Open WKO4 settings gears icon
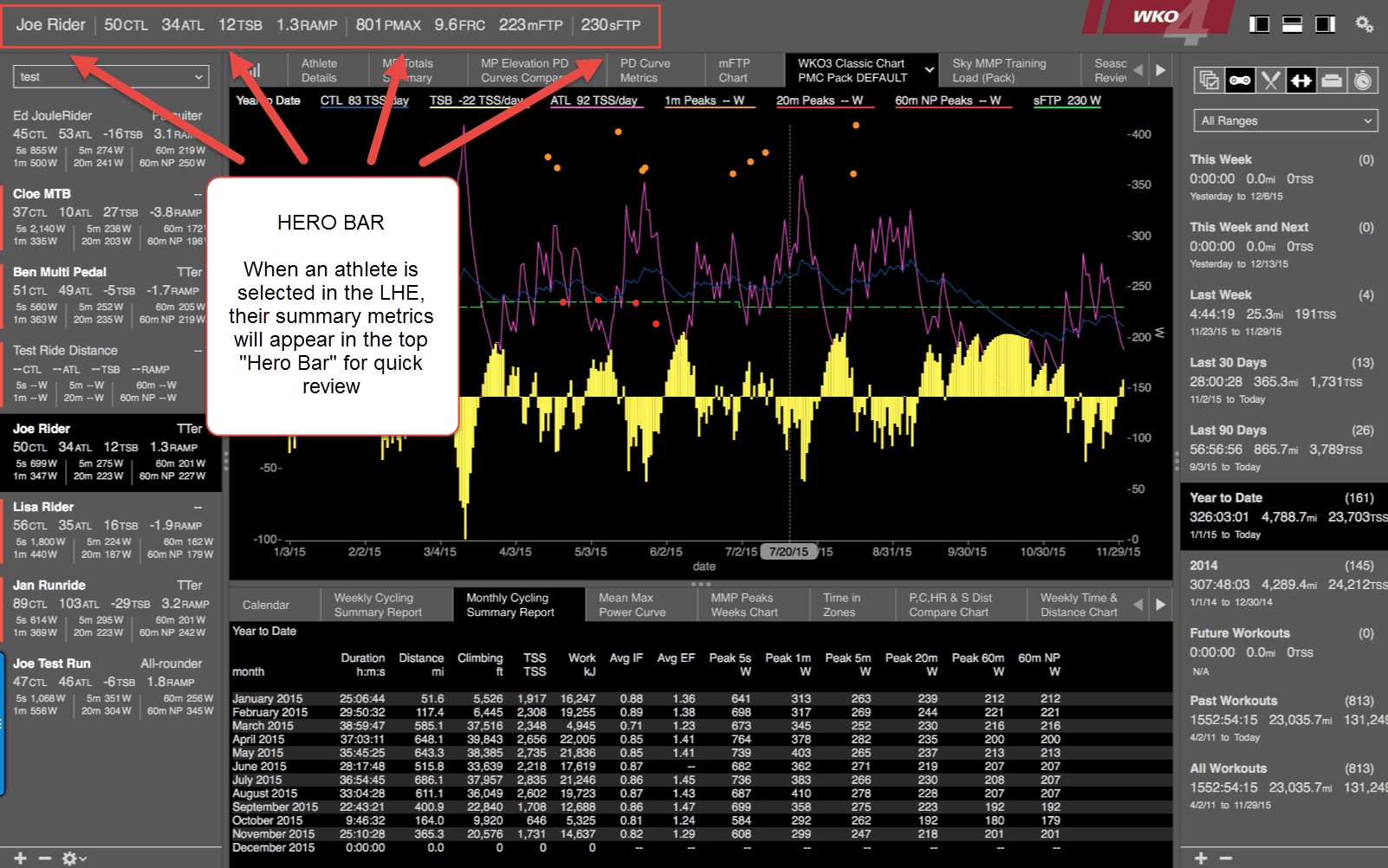The height and width of the screenshot is (868, 1388). coord(1365,24)
